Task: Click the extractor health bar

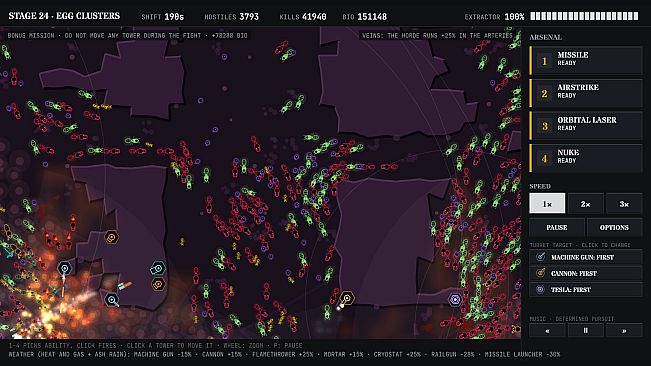Action: point(585,16)
